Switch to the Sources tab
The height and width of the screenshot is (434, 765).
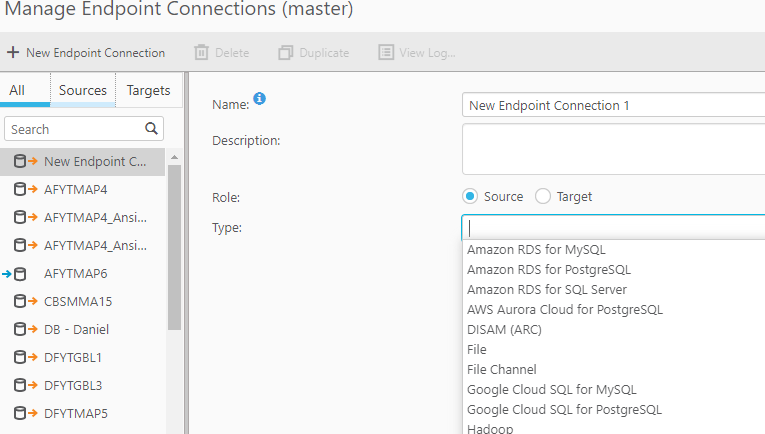tap(83, 90)
